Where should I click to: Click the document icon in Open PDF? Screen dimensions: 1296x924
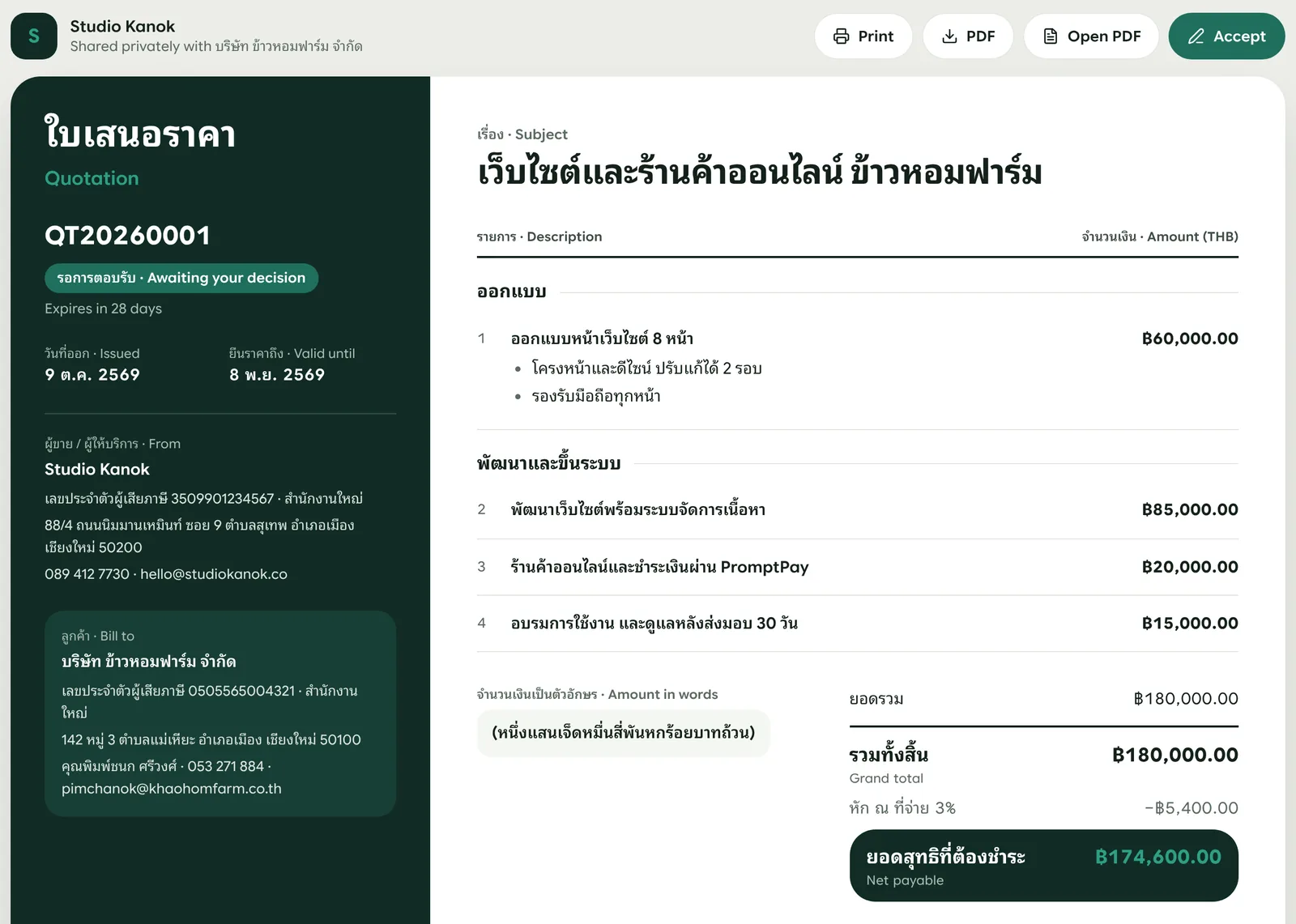1051,36
